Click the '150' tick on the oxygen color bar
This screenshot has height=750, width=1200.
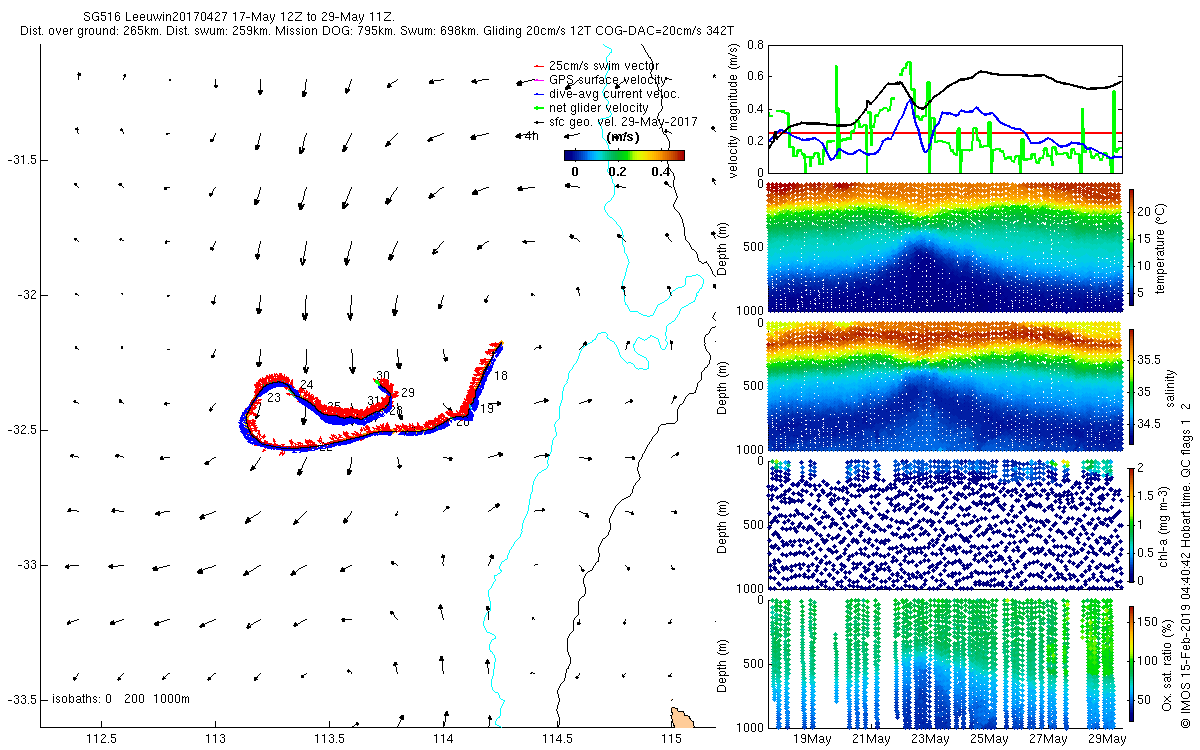[x=1149, y=622]
